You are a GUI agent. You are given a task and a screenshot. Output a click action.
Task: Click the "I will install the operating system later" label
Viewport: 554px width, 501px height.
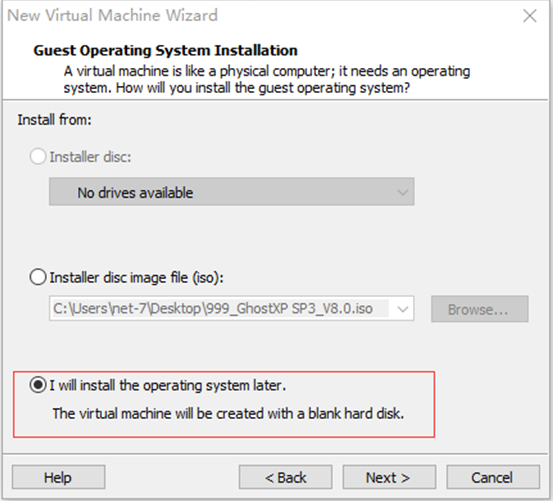click(x=167, y=385)
